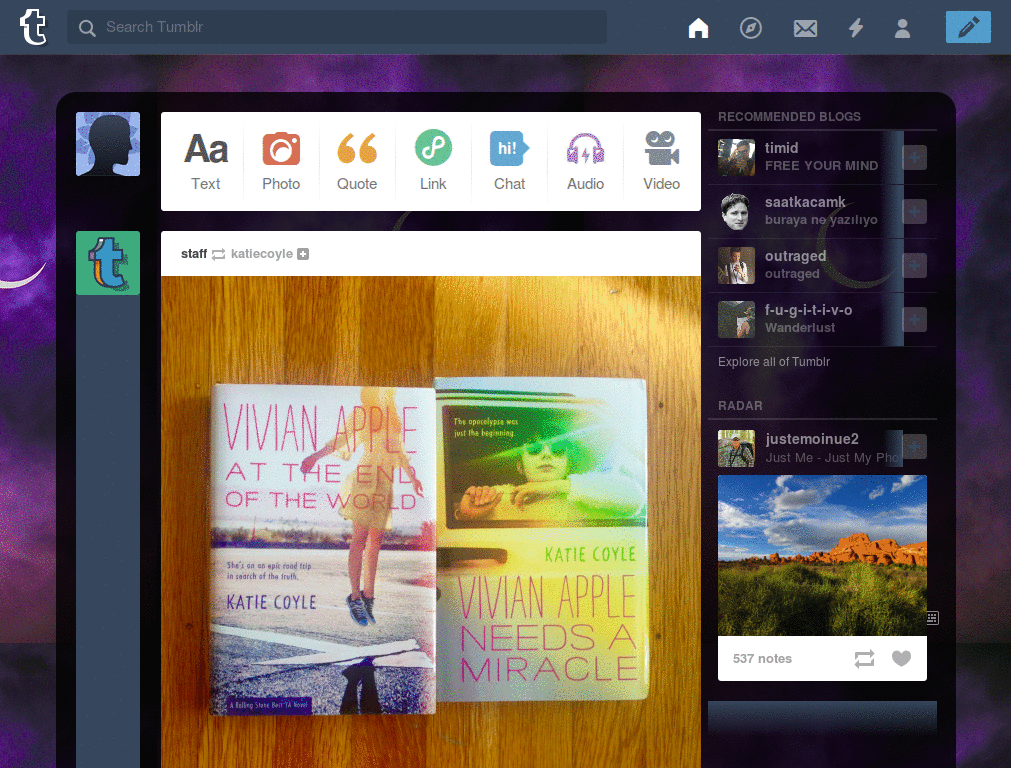1024x768 pixels.
Task: Open your silhouette avatar
Action: (x=108, y=144)
